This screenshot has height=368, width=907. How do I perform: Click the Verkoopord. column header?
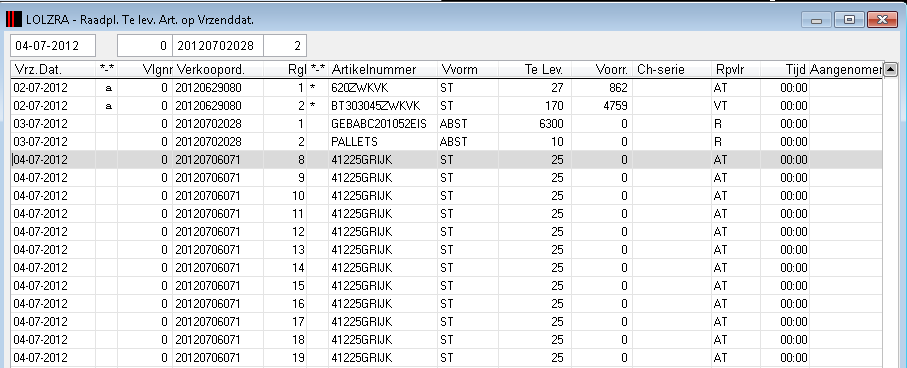click(x=218, y=70)
